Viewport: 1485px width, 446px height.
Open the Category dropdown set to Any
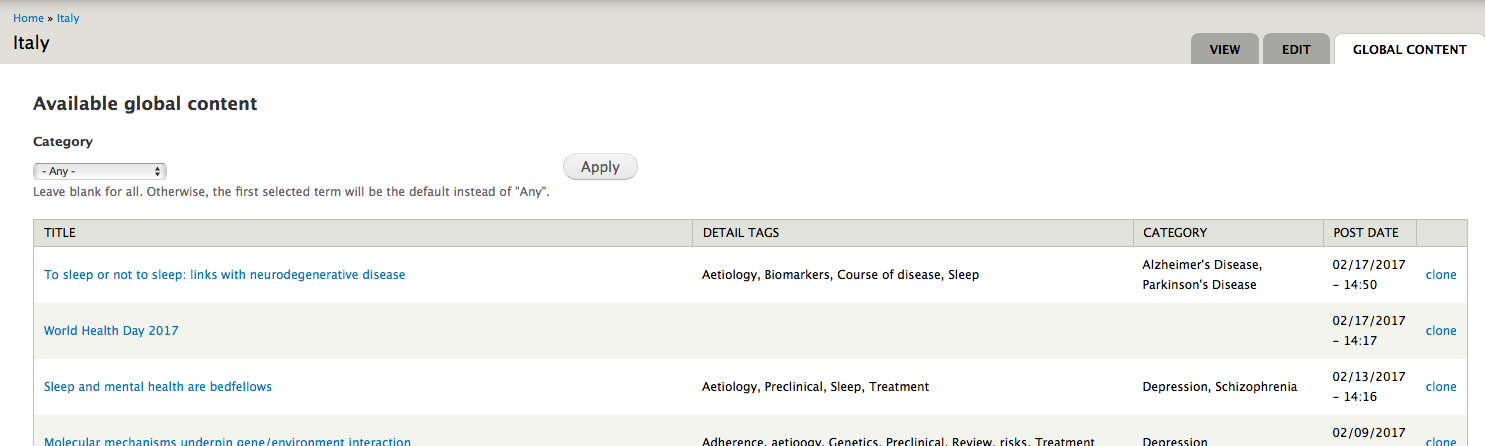pyautogui.click(x=99, y=171)
